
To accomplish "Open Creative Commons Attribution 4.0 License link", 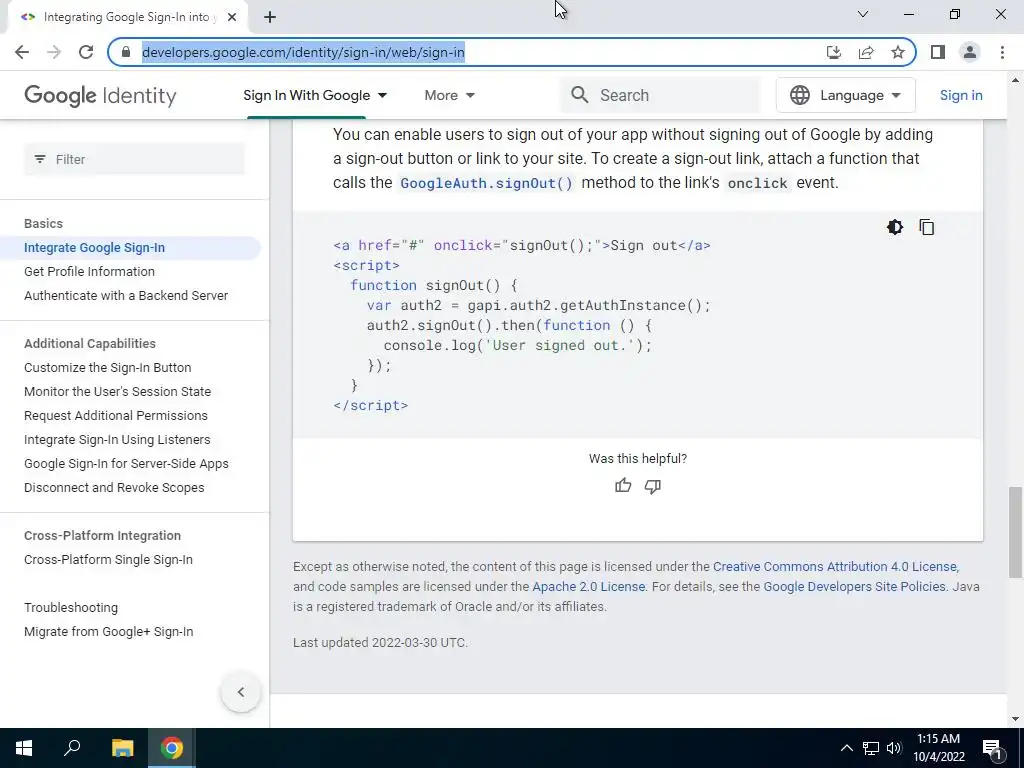I will 835,567.
